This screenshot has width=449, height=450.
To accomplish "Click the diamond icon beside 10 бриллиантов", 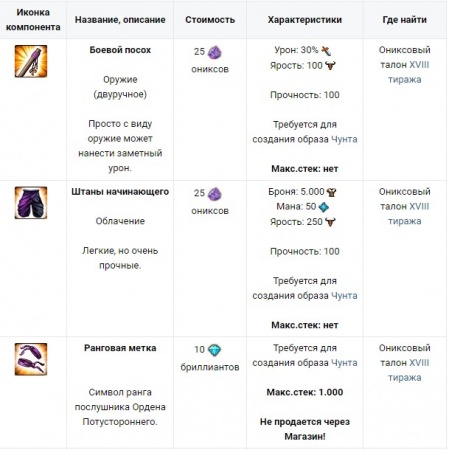I will [214, 350].
